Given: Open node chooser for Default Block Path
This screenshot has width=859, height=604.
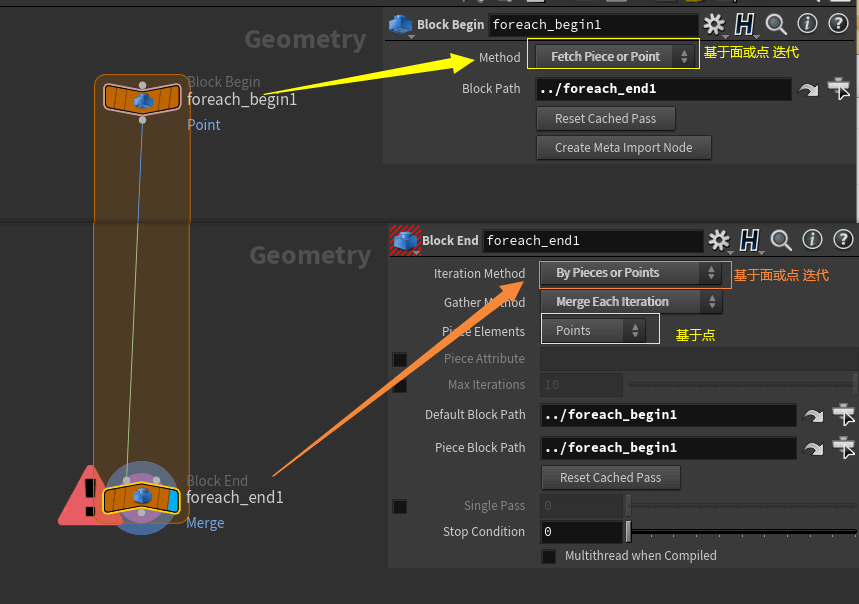Looking at the screenshot, I should coord(844,415).
